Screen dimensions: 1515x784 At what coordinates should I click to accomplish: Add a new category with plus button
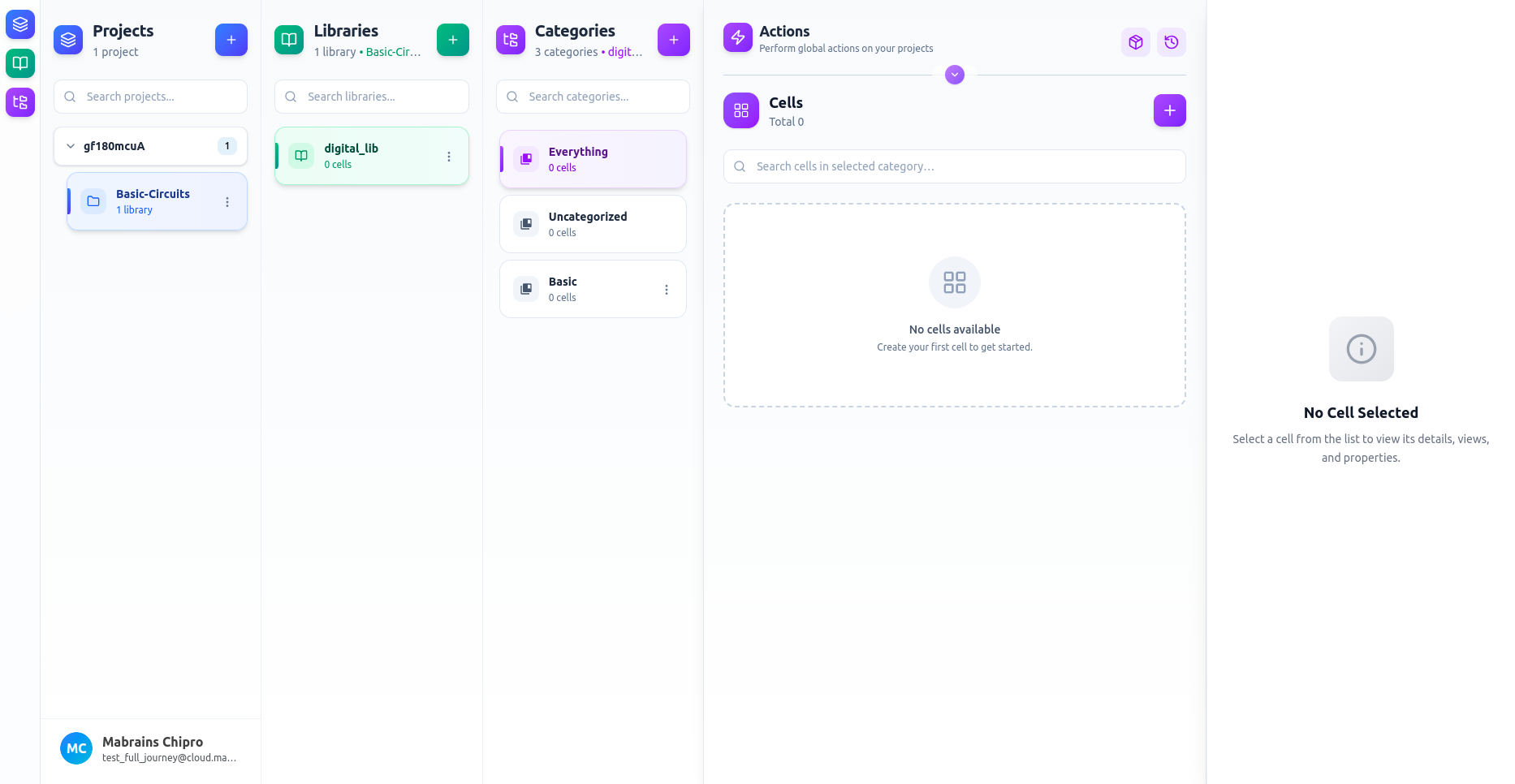(x=673, y=40)
